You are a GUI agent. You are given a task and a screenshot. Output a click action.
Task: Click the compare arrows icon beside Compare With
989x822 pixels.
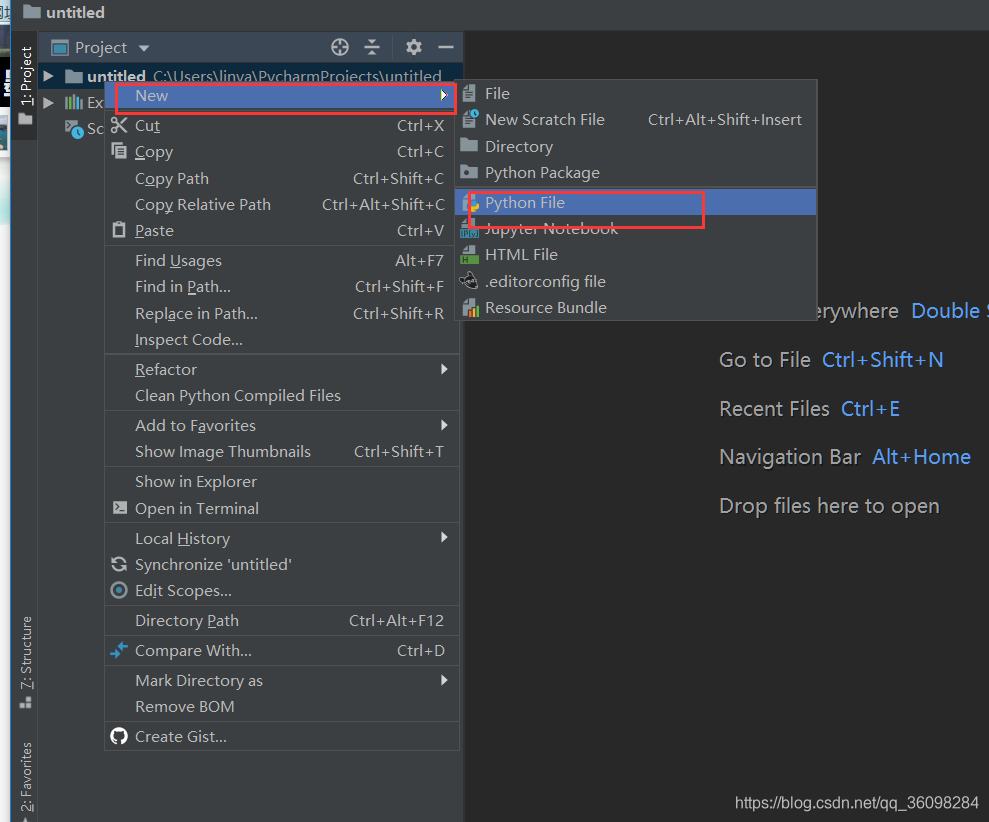tap(119, 650)
